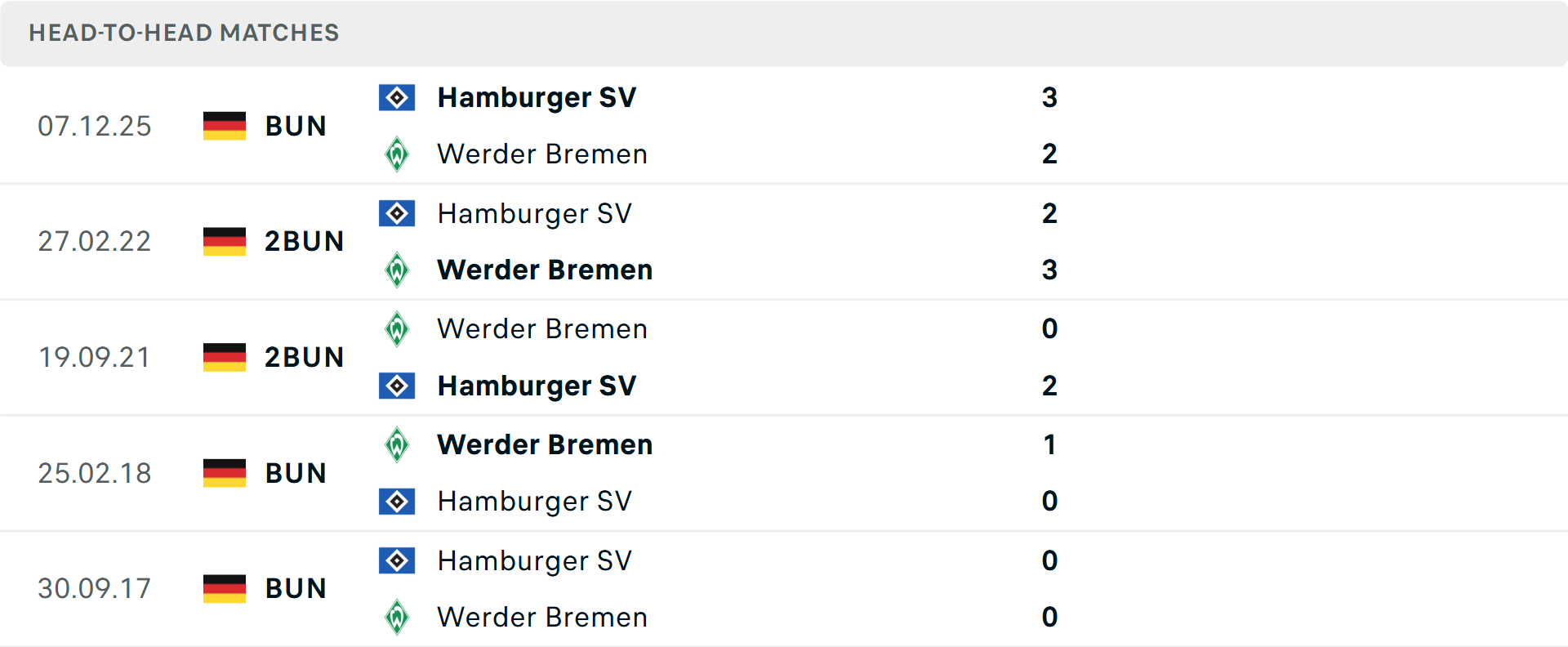1568x647 pixels.
Task: Click the Hamburger SV badge from 27.02.22
Action: point(397,213)
